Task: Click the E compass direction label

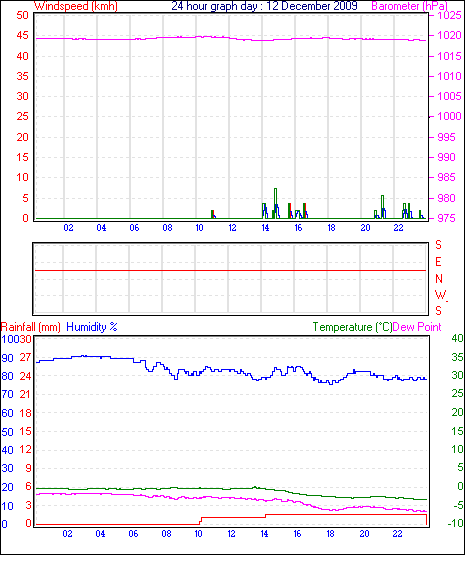Action: click(x=438, y=262)
